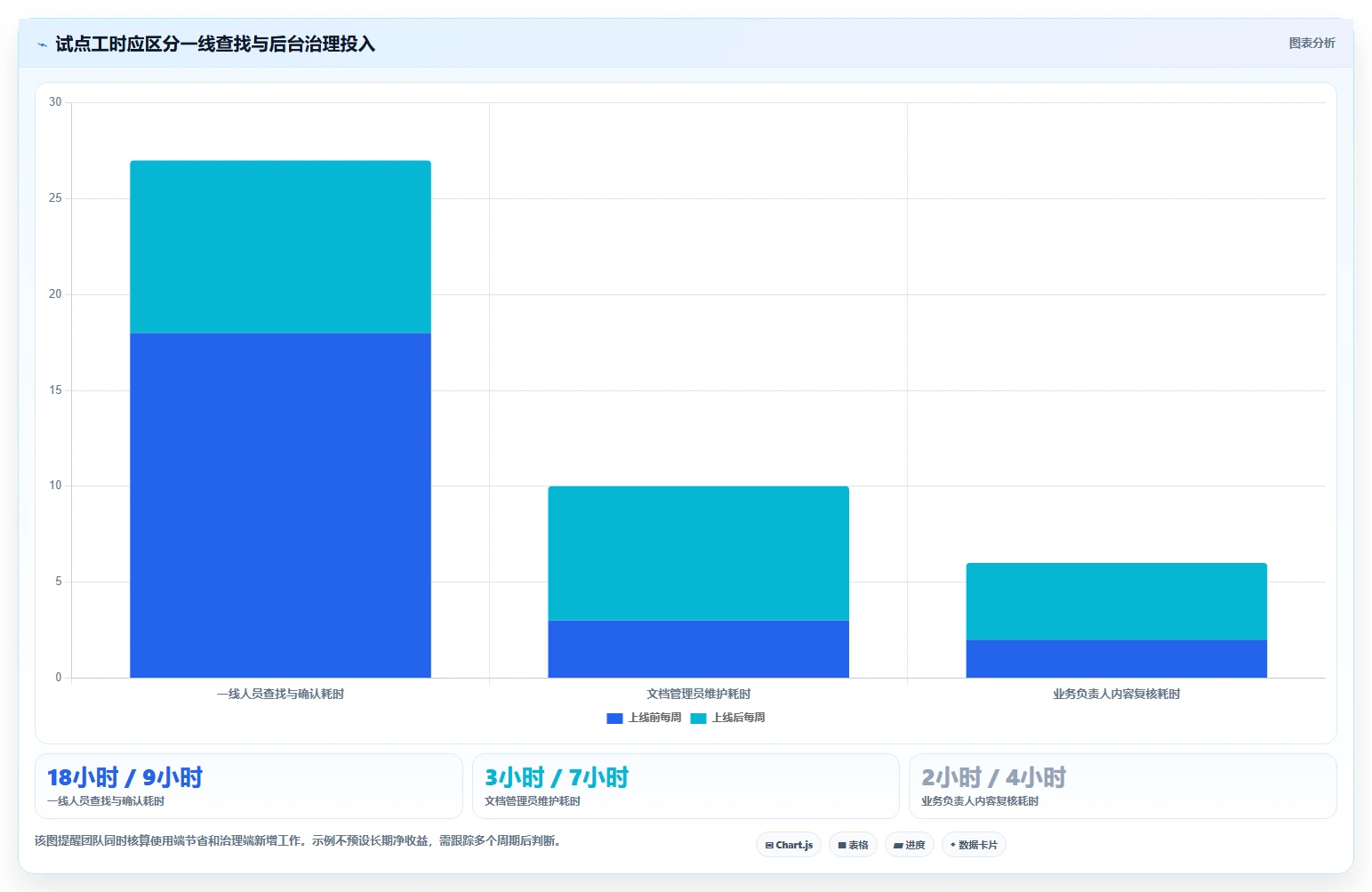Click the footnote text starting 该图提醒团队

pos(298,840)
